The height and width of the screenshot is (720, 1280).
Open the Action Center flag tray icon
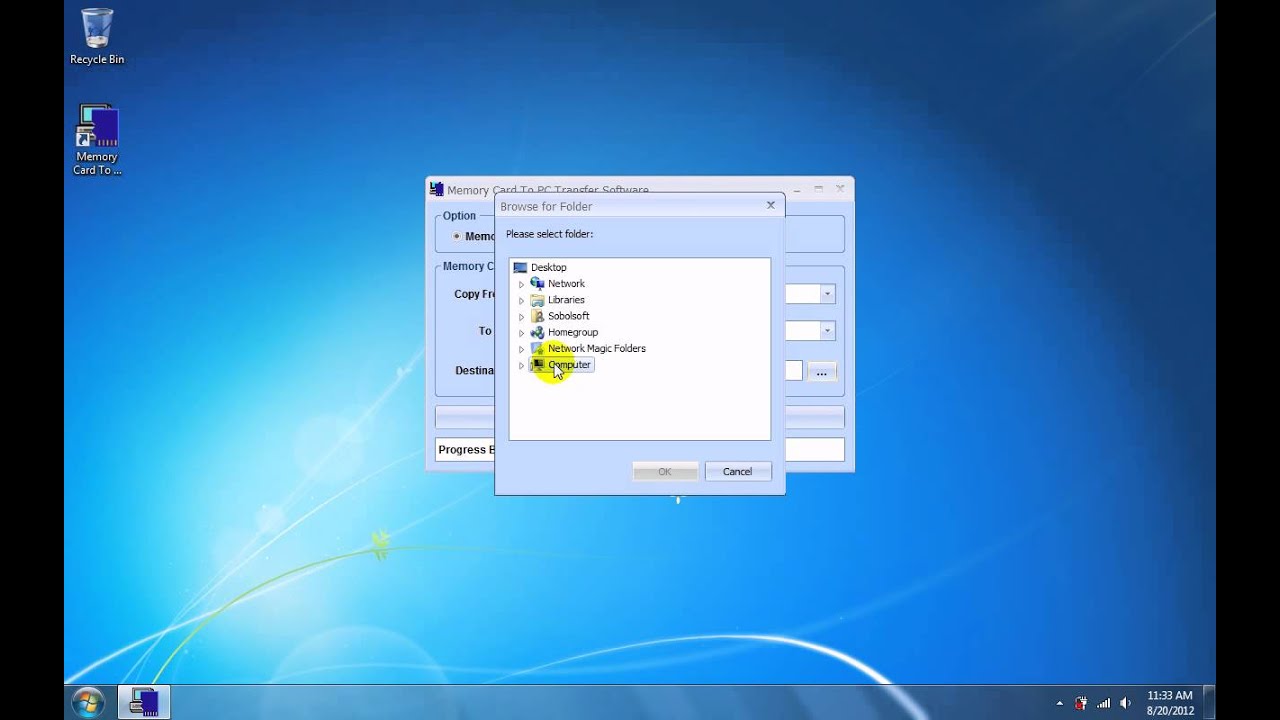tap(1081, 703)
